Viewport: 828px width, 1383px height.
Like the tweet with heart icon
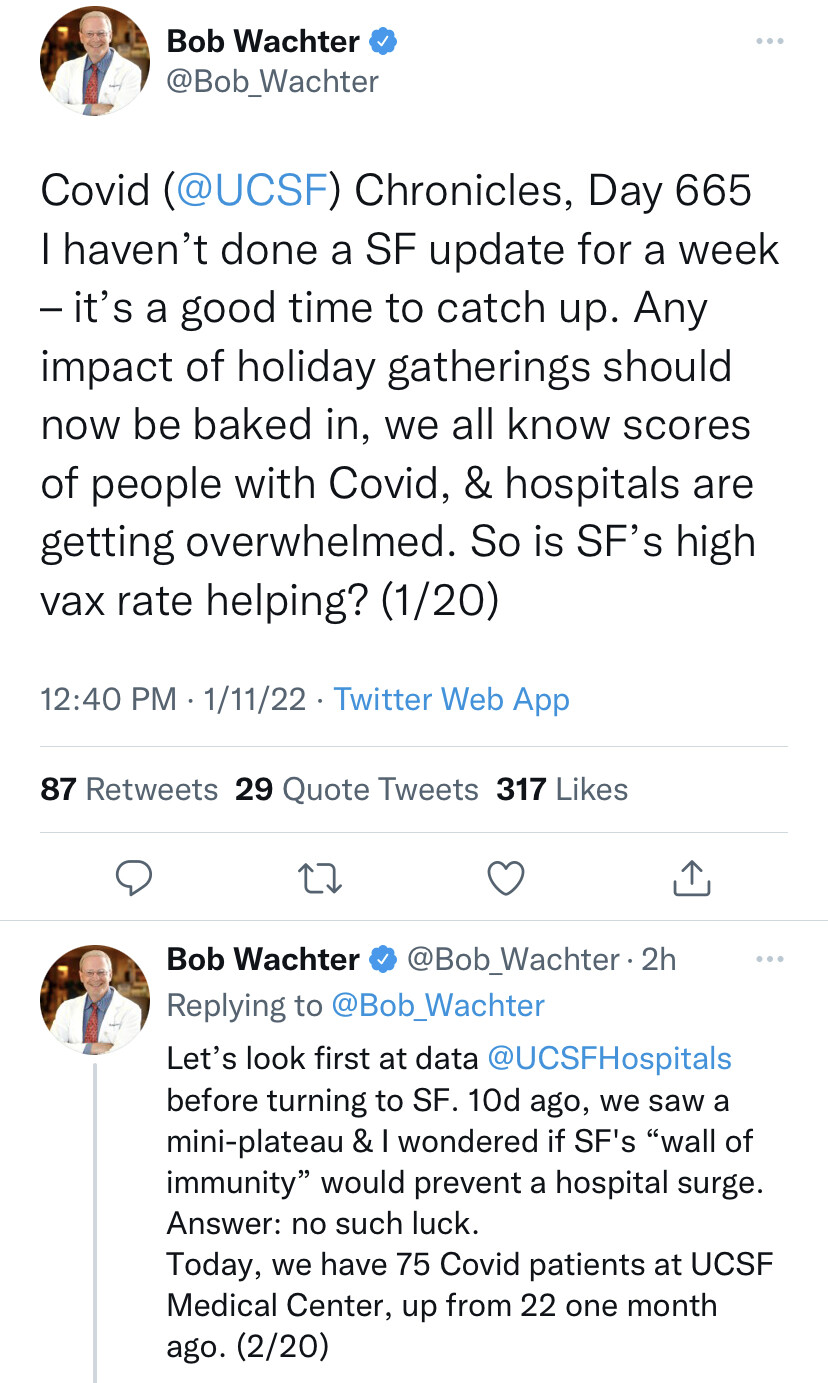click(x=505, y=877)
